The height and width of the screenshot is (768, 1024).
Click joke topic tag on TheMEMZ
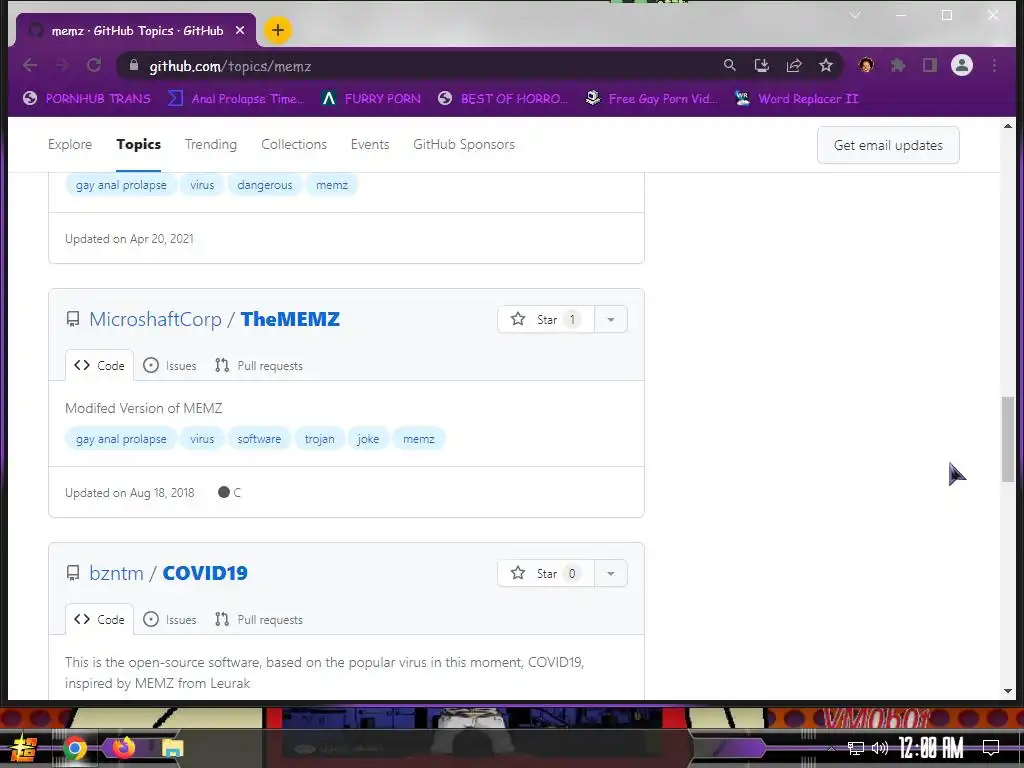pyautogui.click(x=368, y=439)
